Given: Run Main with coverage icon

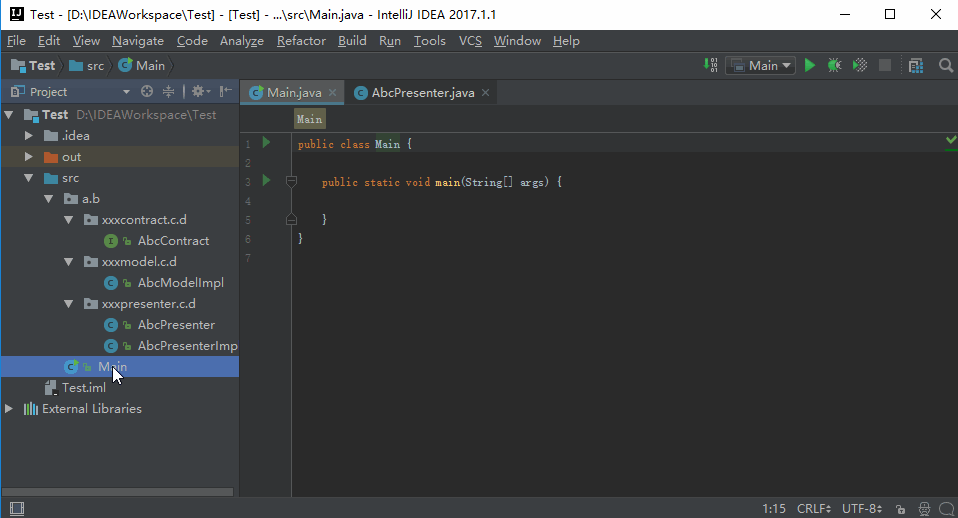Looking at the screenshot, I should pyautogui.click(x=860, y=65).
